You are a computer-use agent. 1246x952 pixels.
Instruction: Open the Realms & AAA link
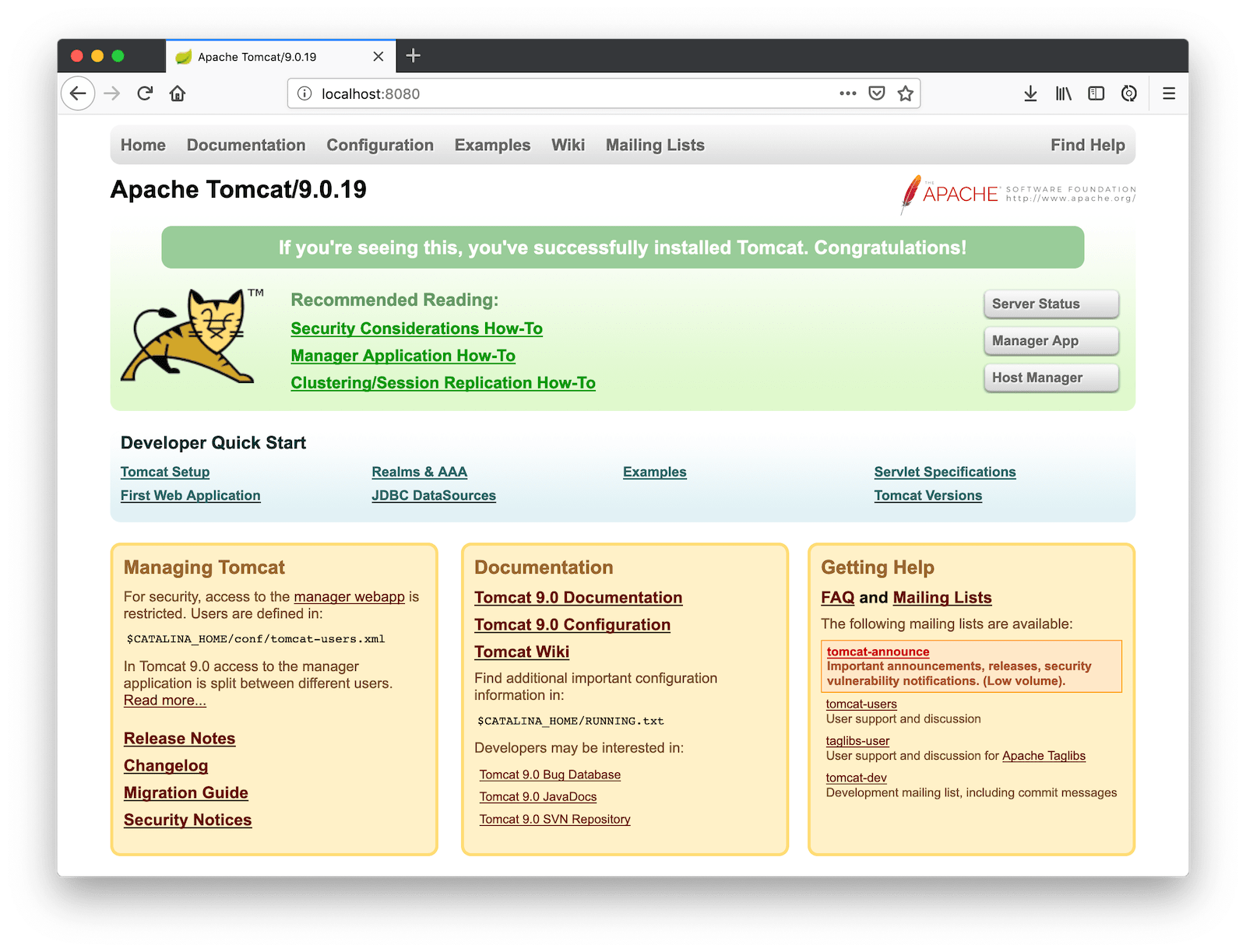point(420,472)
